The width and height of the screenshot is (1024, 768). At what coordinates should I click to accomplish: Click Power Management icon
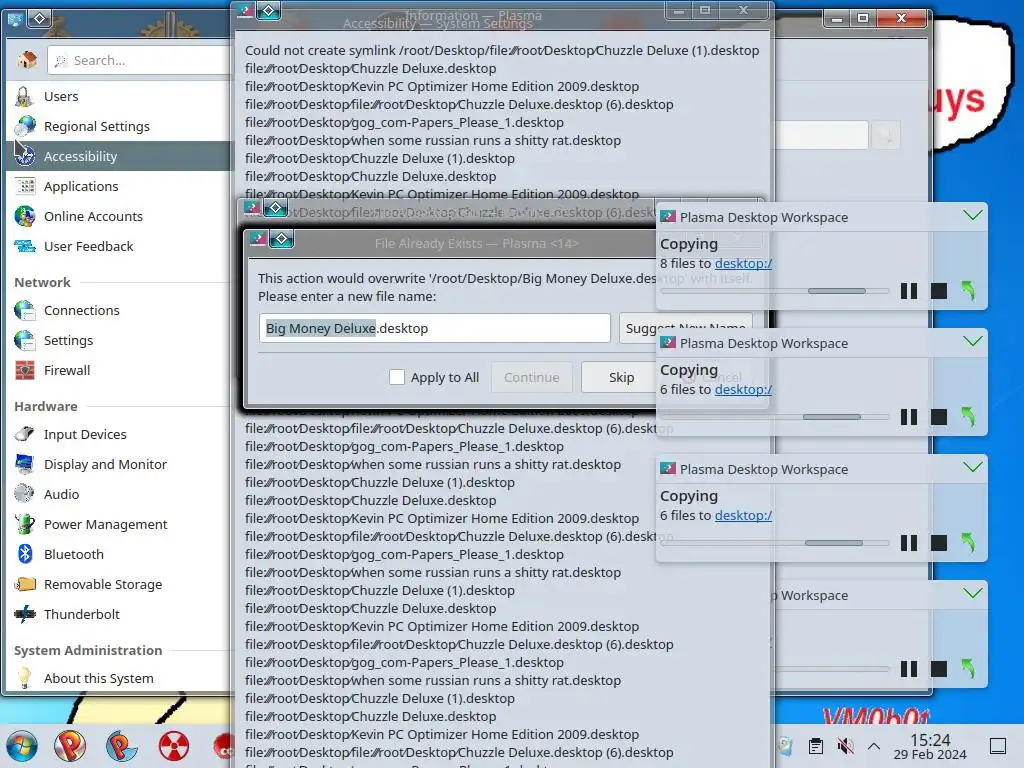(24, 524)
